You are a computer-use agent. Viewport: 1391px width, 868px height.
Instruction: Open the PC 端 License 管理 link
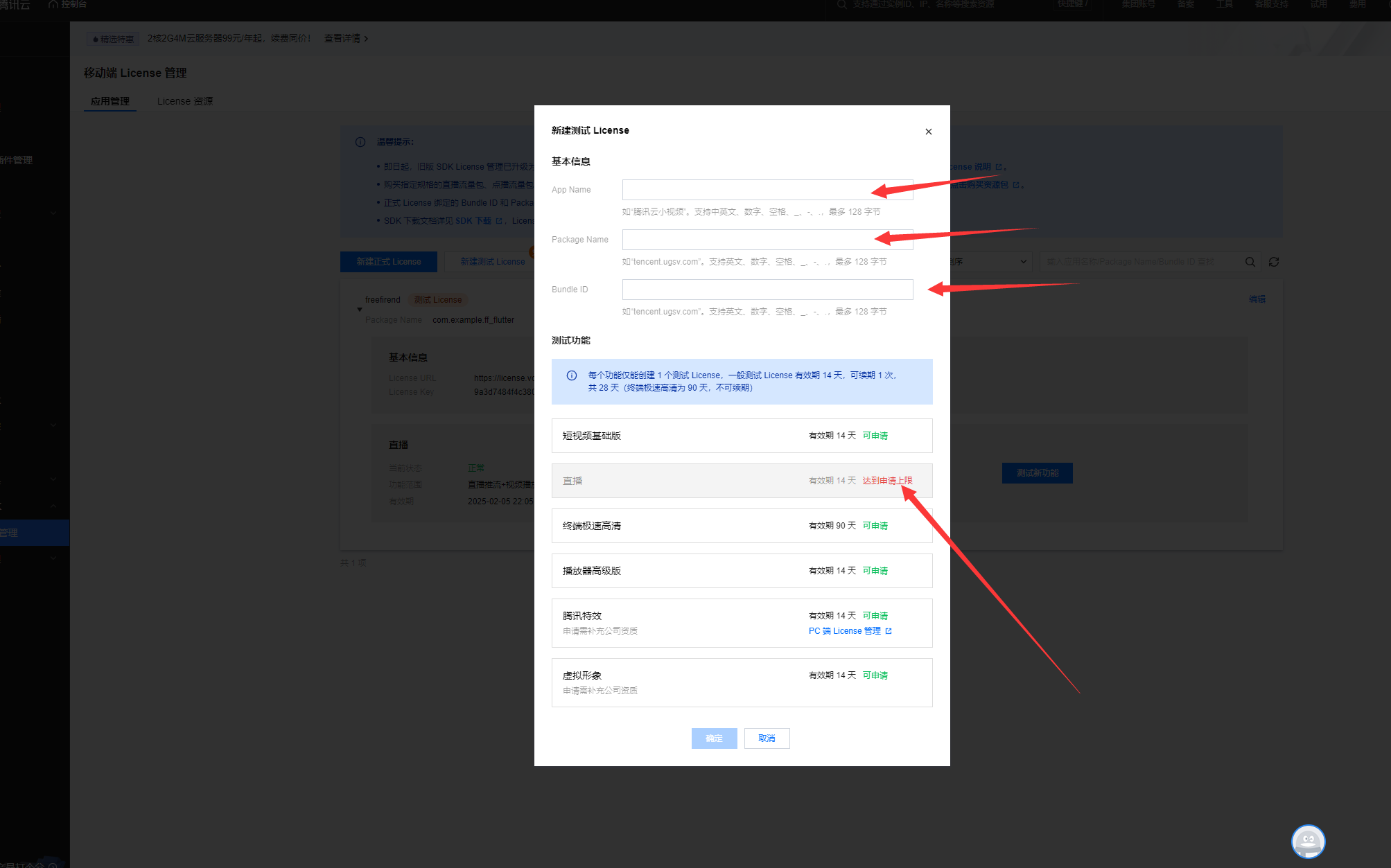tap(844, 631)
